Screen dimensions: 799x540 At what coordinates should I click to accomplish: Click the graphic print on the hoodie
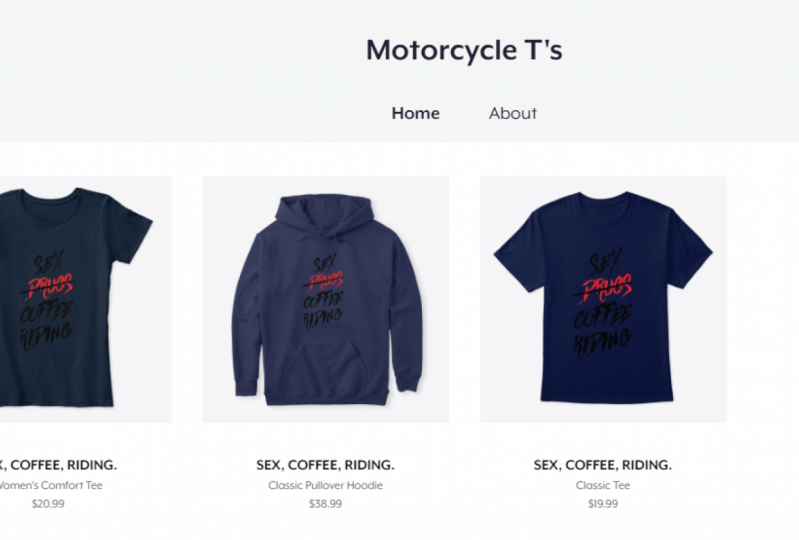pos(324,292)
